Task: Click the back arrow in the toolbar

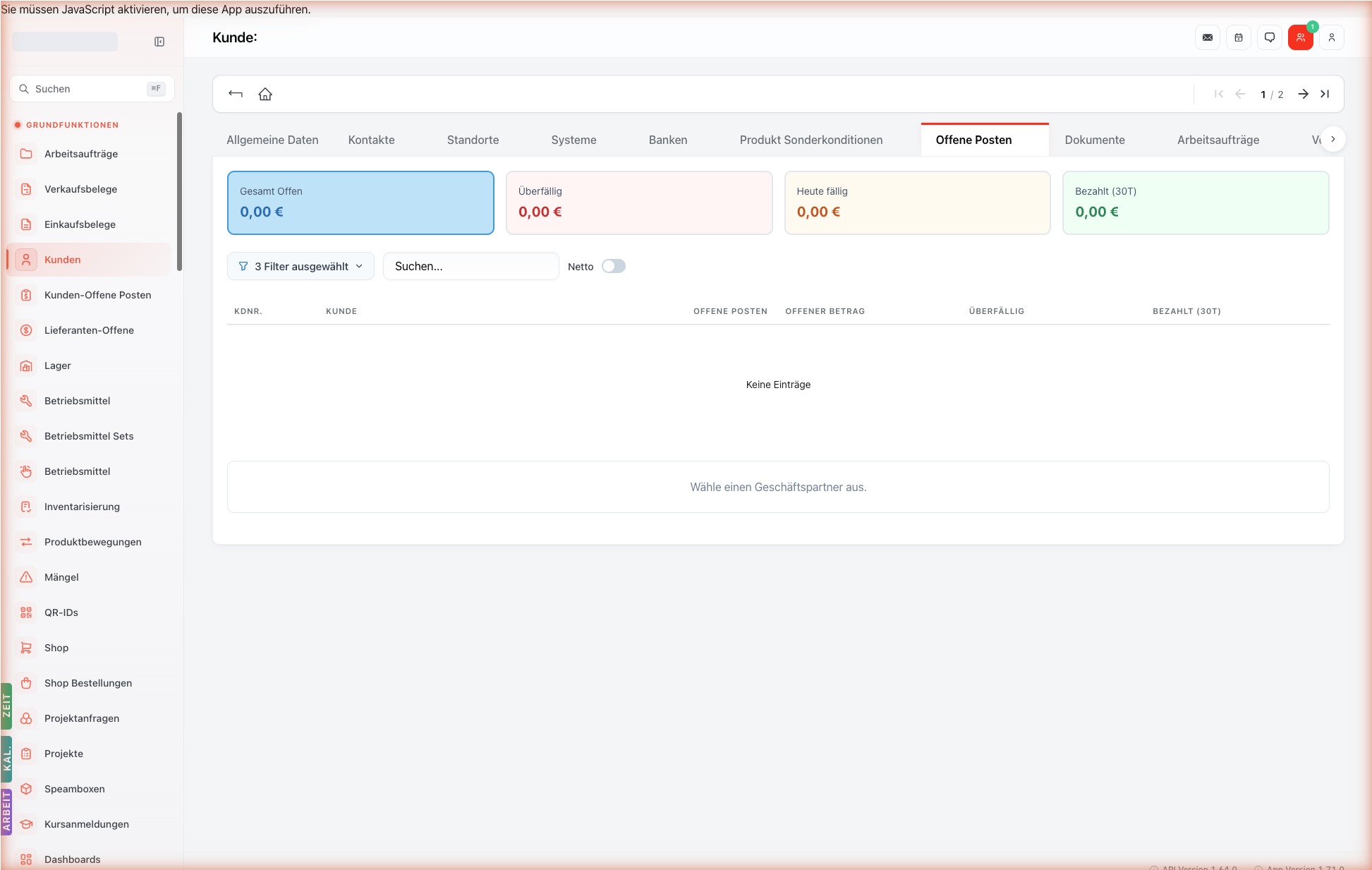Action: 236,94
